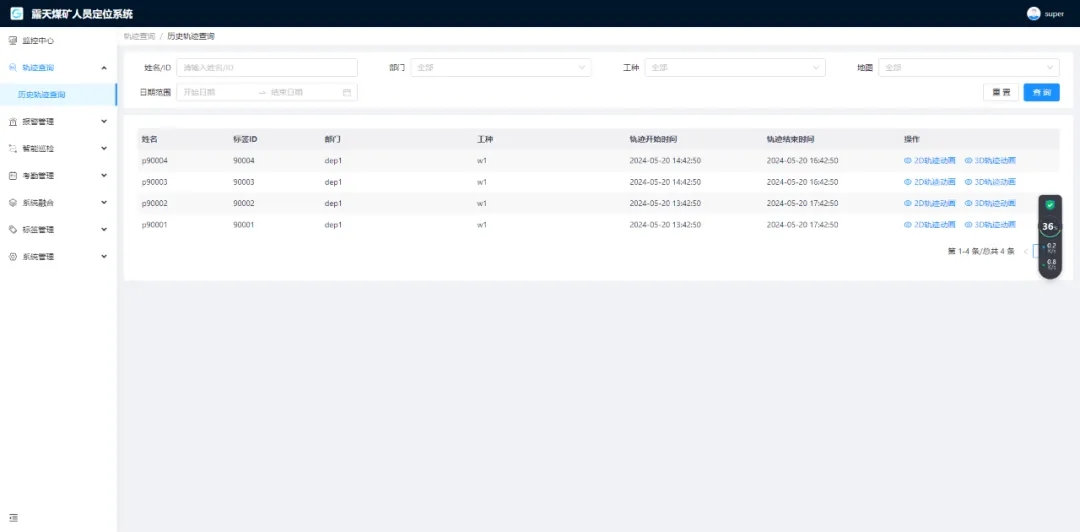View 2D轨迹动画 for p90002

point(930,203)
